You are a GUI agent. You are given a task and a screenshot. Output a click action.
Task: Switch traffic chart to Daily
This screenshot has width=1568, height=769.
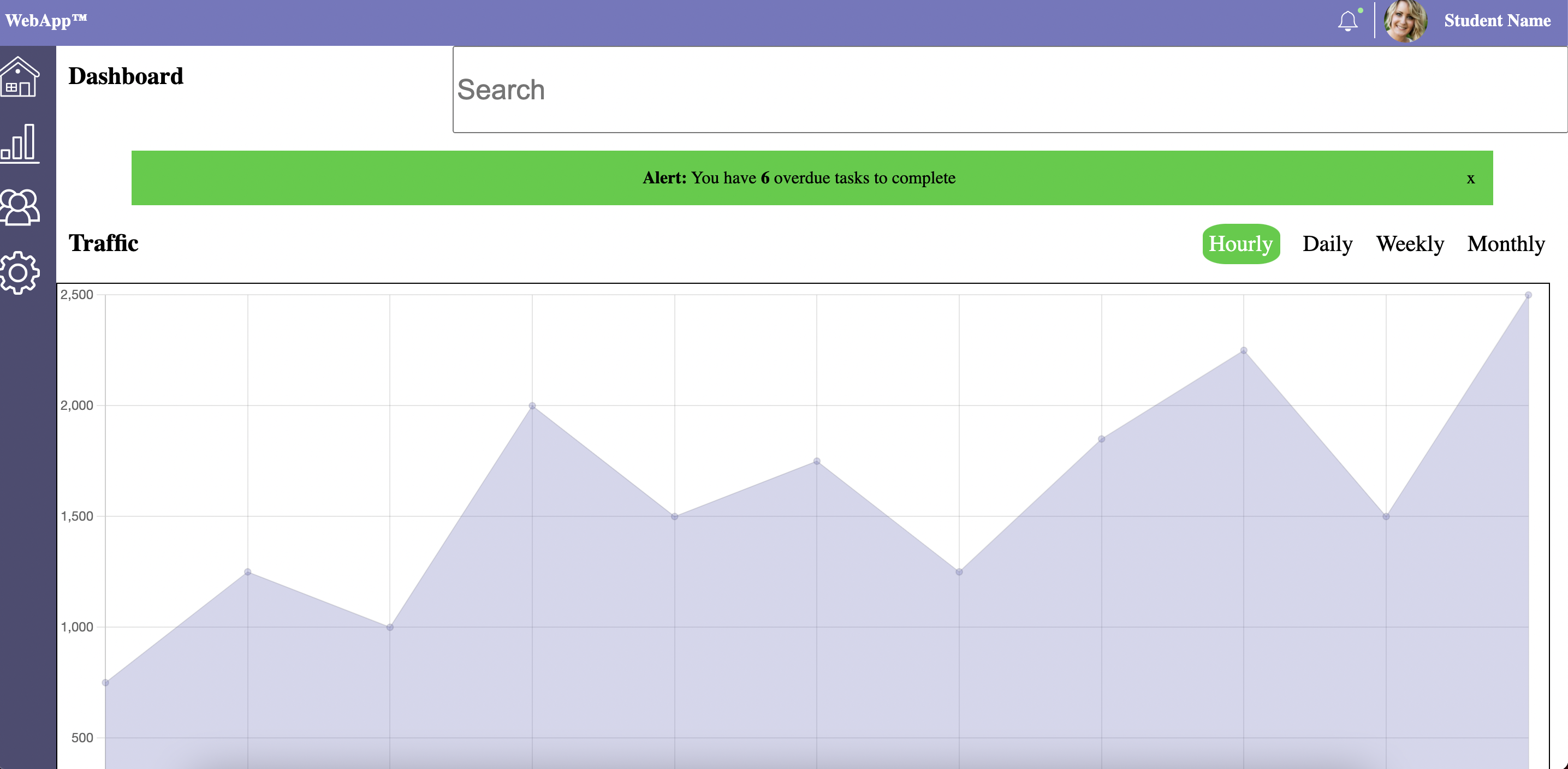1327,244
